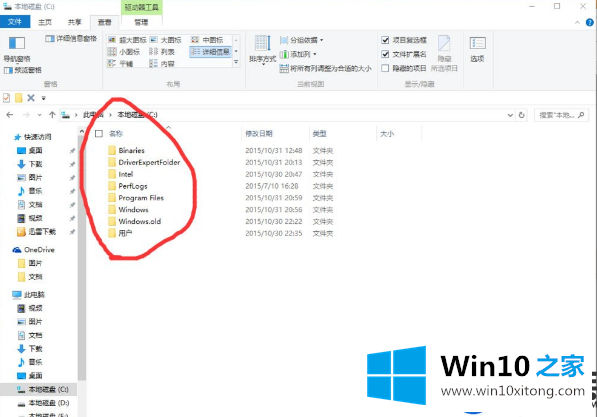Click the quick access delete X icon
This screenshot has width=597, height=417.
click(x=31, y=98)
